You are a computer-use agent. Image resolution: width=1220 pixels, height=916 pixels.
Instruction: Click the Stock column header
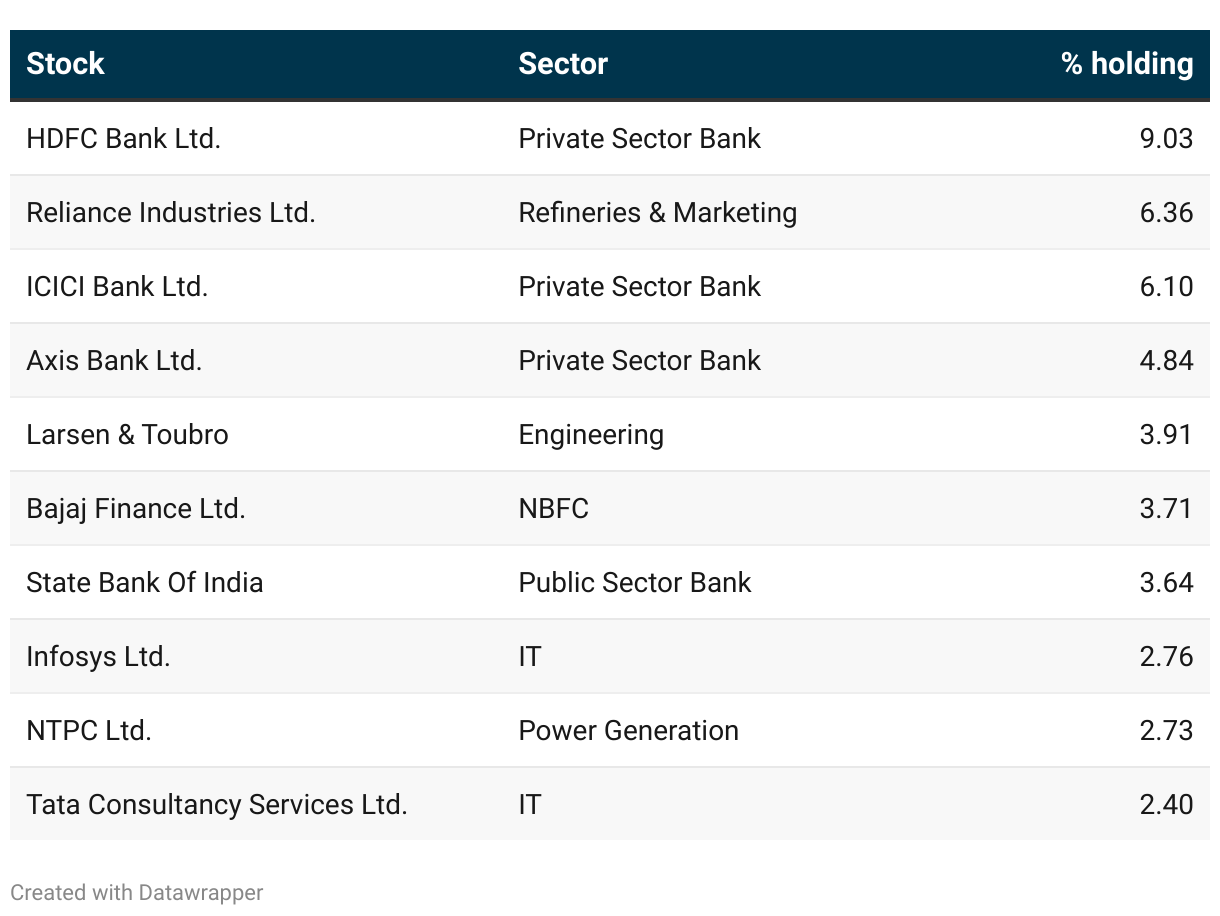click(66, 64)
